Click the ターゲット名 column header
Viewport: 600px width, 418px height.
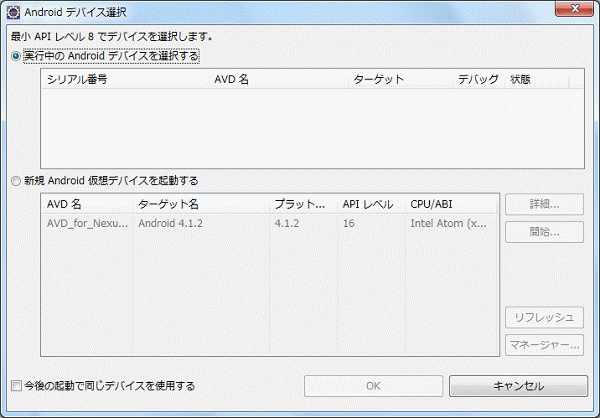click(201, 204)
